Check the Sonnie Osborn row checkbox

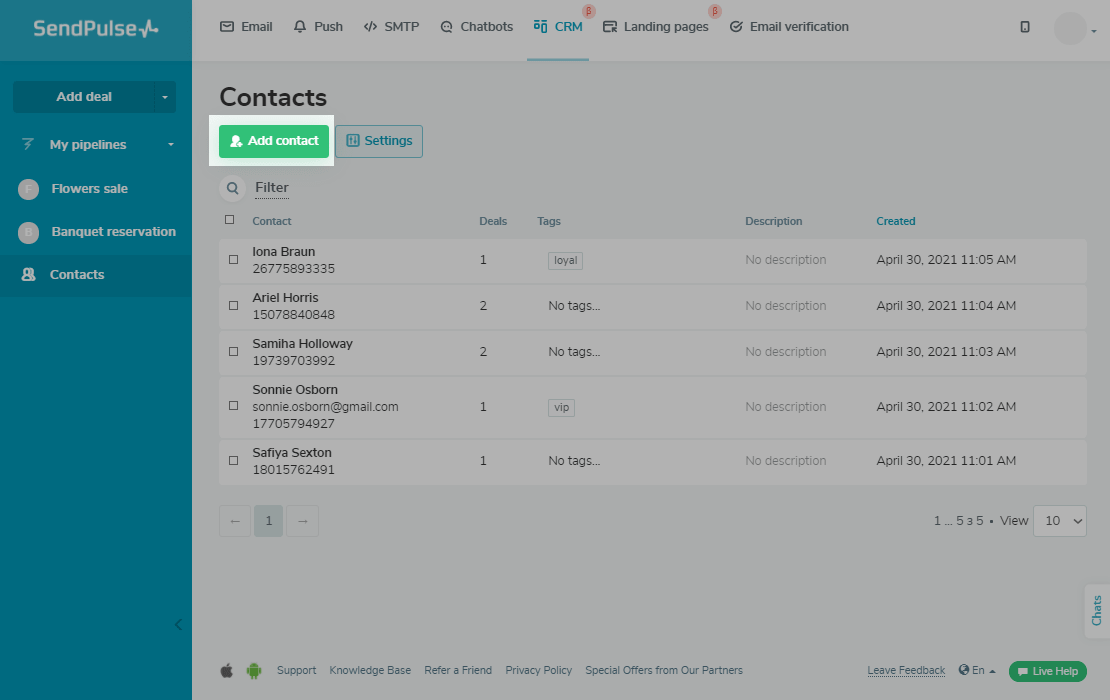(x=234, y=406)
